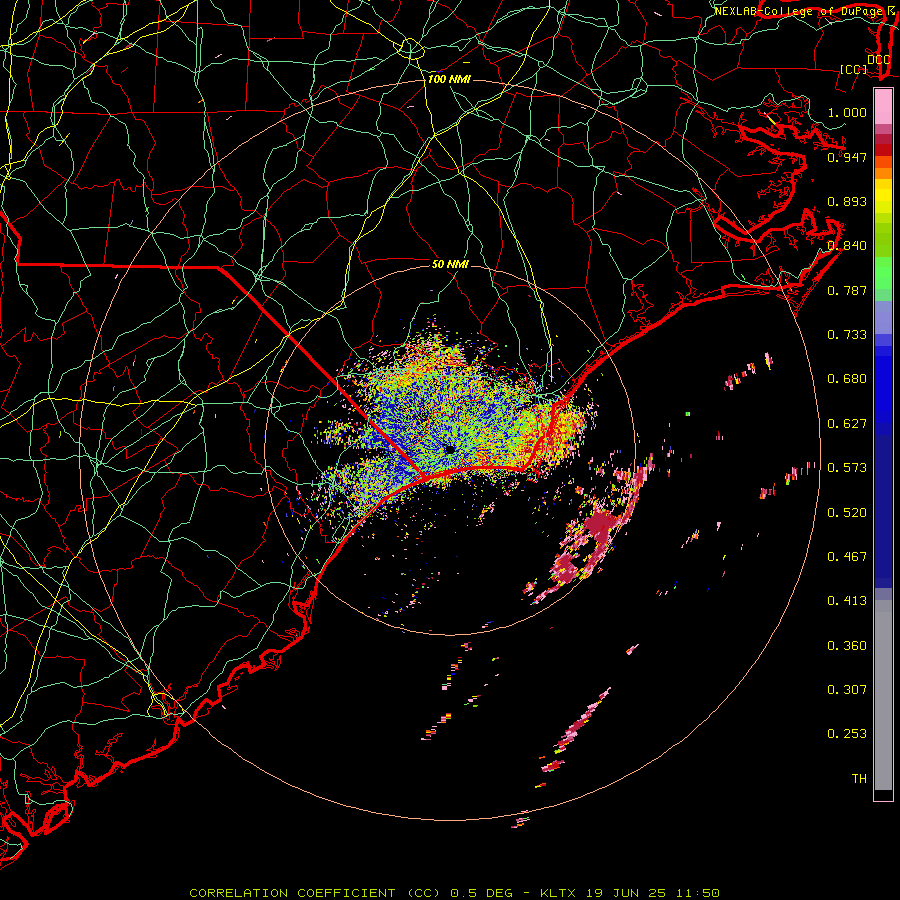This screenshot has height=900, width=900.
Task: Pick the yellow segment of the color bar
Action: click(x=883, y=196)
